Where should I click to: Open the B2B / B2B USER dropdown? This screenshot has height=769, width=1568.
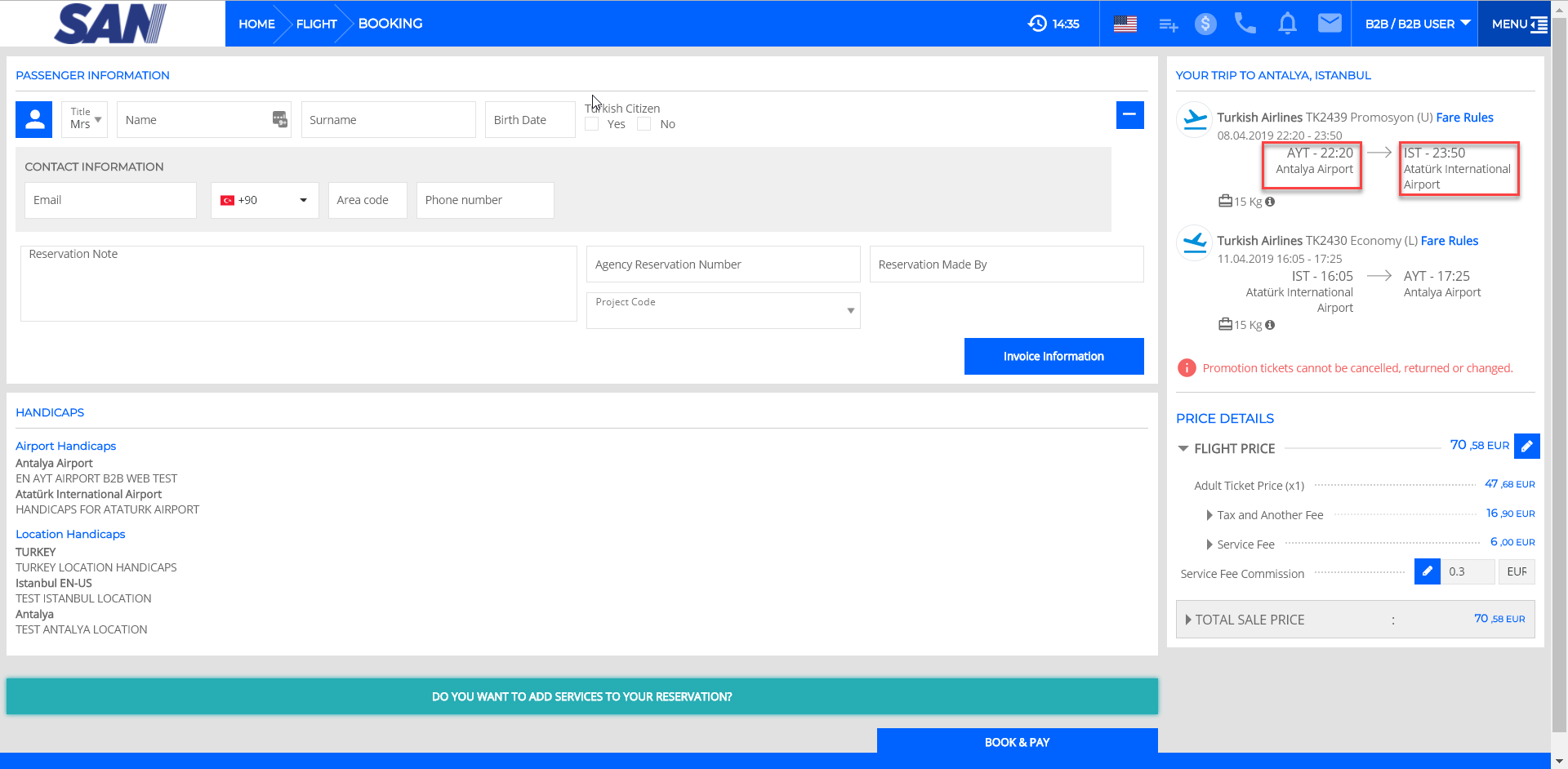(1417, 24)
